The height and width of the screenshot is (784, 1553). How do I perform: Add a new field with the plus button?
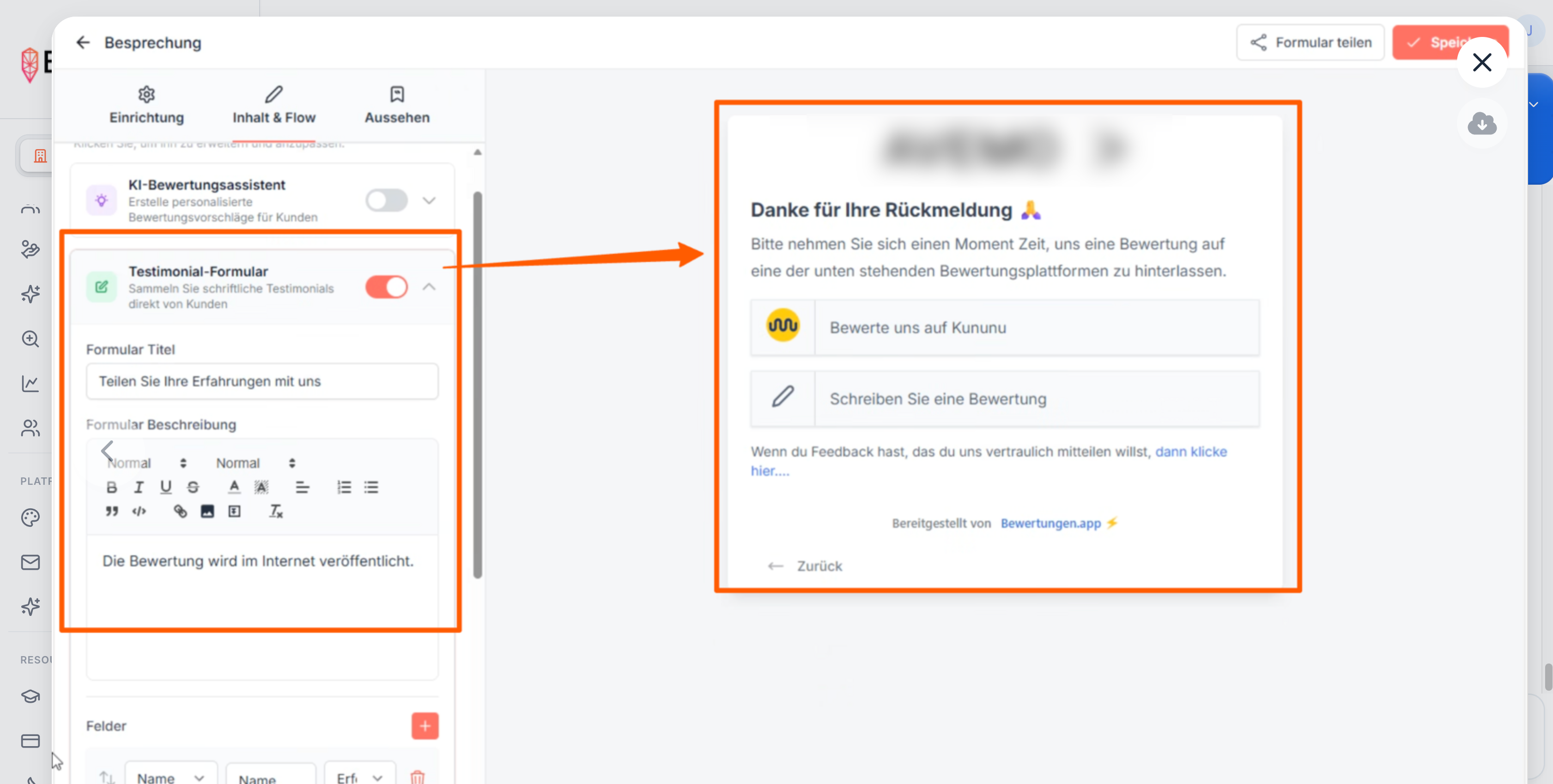point(425,725)
